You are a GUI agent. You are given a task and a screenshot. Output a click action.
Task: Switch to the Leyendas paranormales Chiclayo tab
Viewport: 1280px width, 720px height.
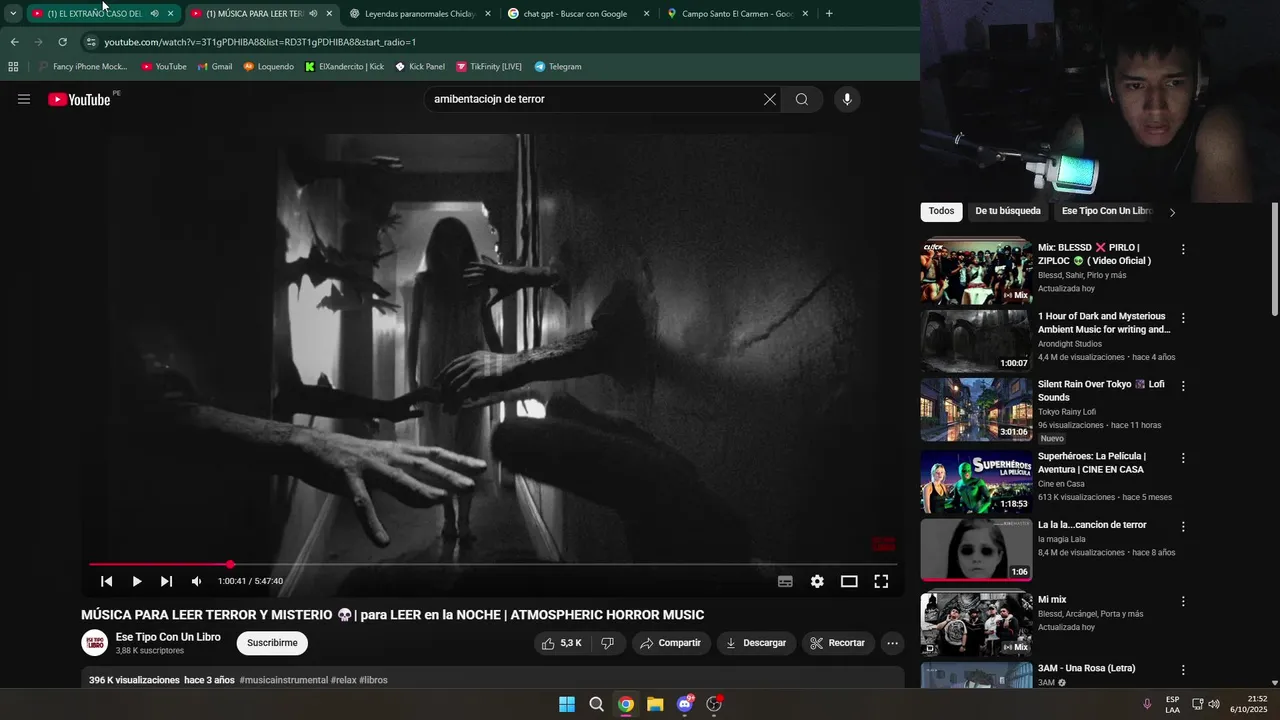click(x=419, y=14)
